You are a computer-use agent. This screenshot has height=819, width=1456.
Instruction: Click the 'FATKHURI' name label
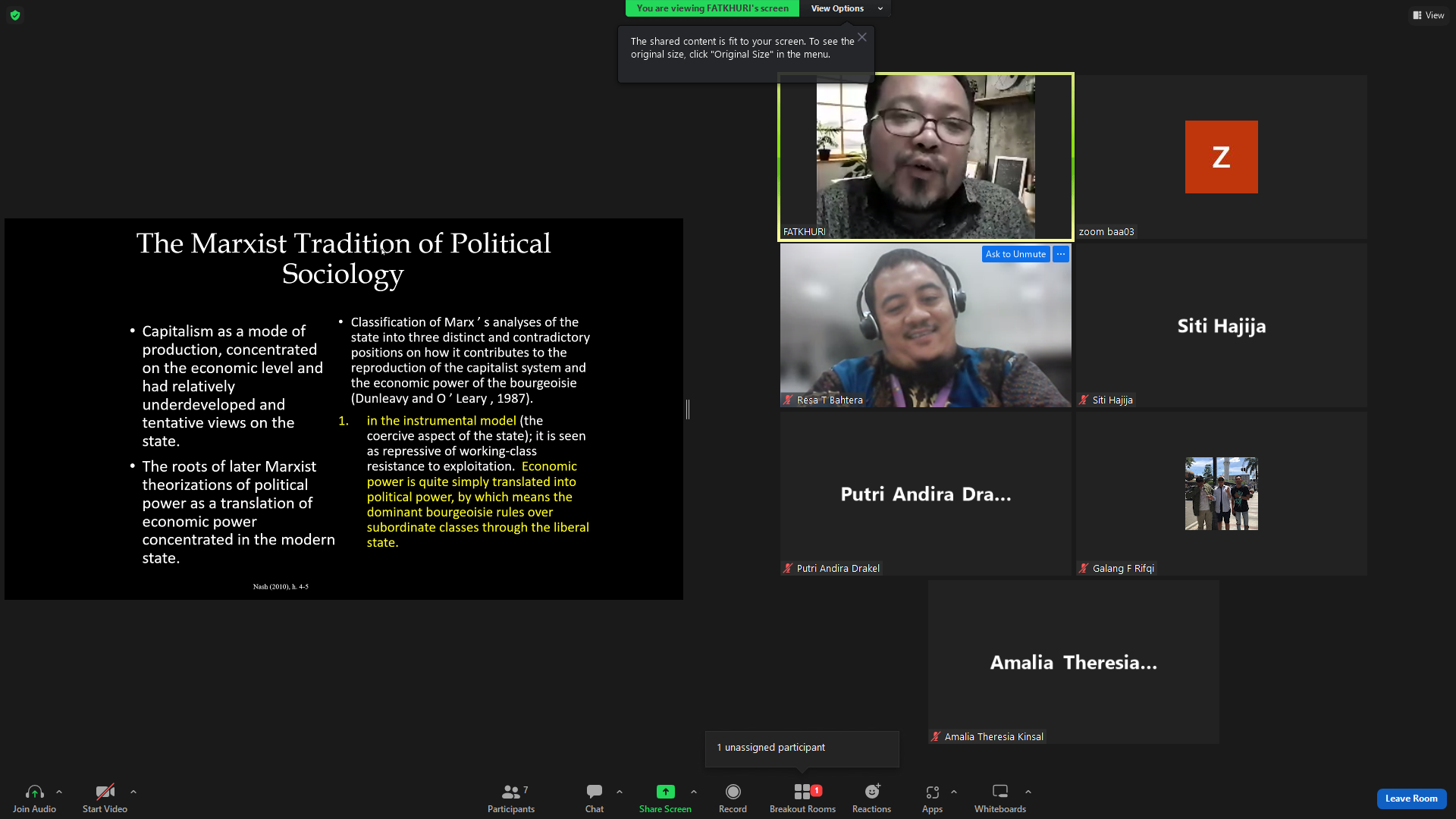(804, 232)
